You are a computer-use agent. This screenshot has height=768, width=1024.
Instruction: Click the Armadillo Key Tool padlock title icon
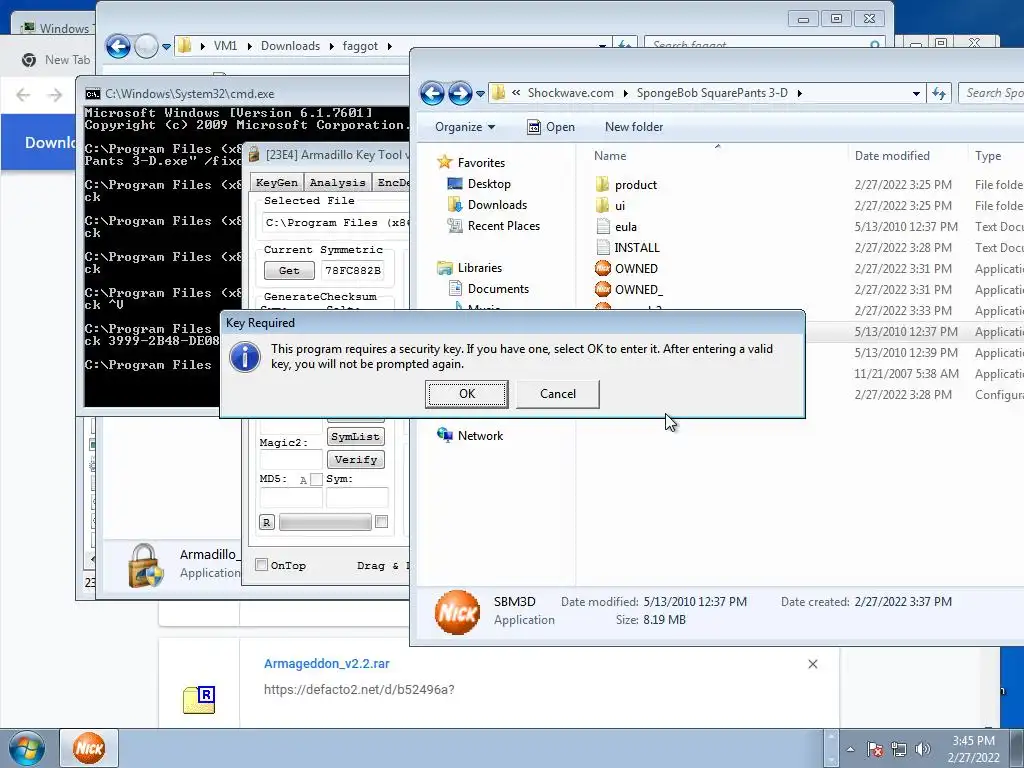click(x=254, y=155)
